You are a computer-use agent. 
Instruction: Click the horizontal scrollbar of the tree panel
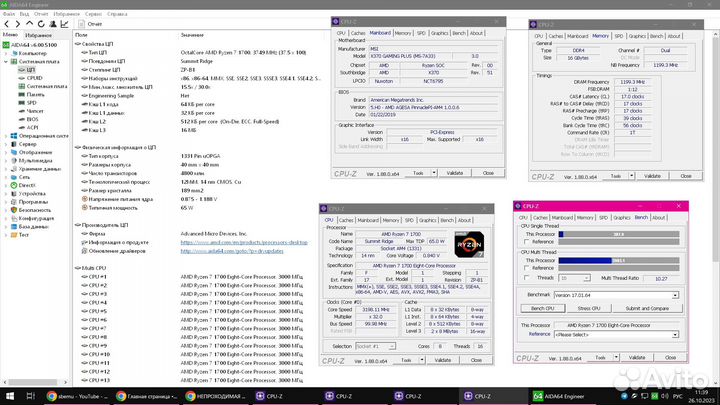(35, 382)
